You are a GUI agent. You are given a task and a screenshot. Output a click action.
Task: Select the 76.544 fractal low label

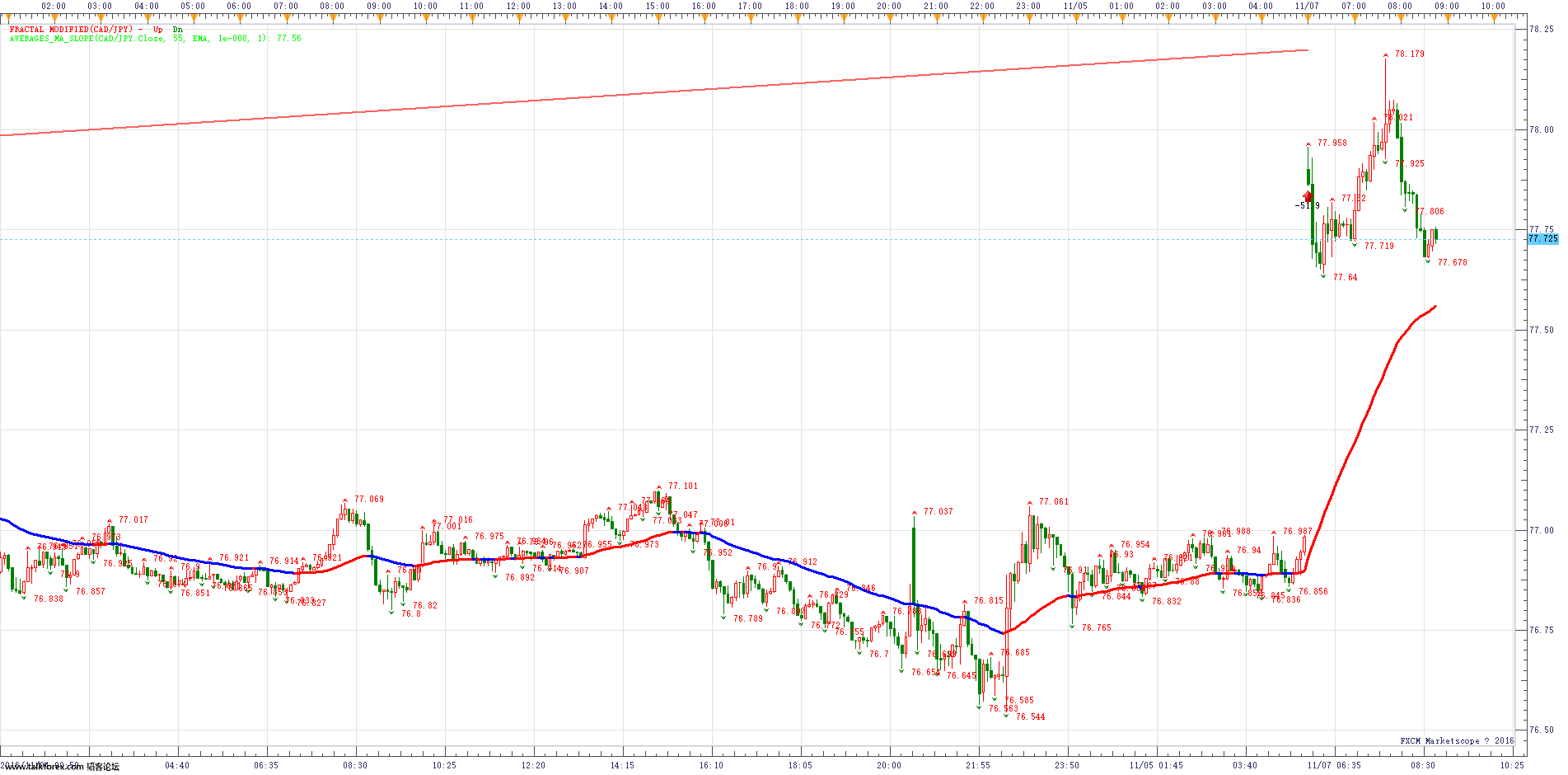tap(1031, 717)
